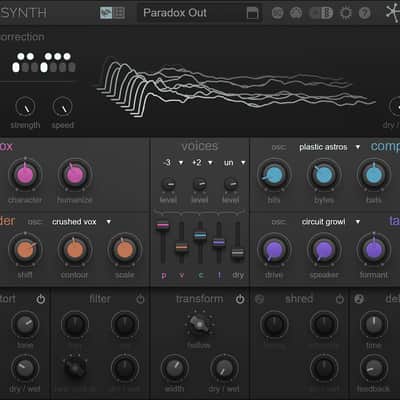Screen dimensions: 400x400
Task: Toggle the C key on pitch keyboard
Action: click(x=16, y=67)
